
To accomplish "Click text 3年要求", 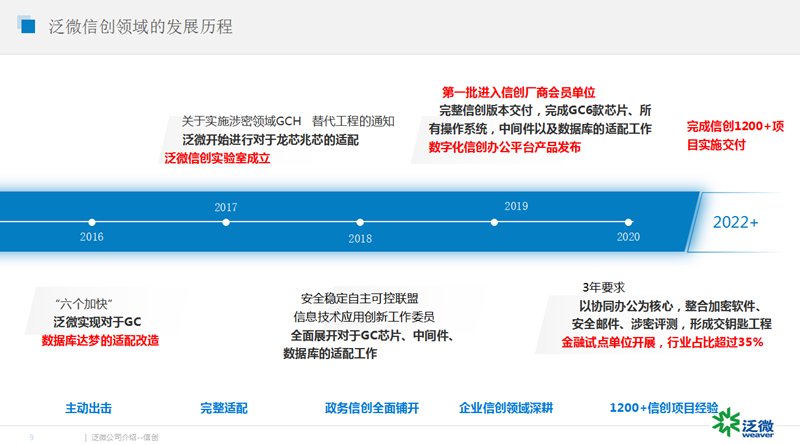I will pyautogui.click(x=604, y=287).
